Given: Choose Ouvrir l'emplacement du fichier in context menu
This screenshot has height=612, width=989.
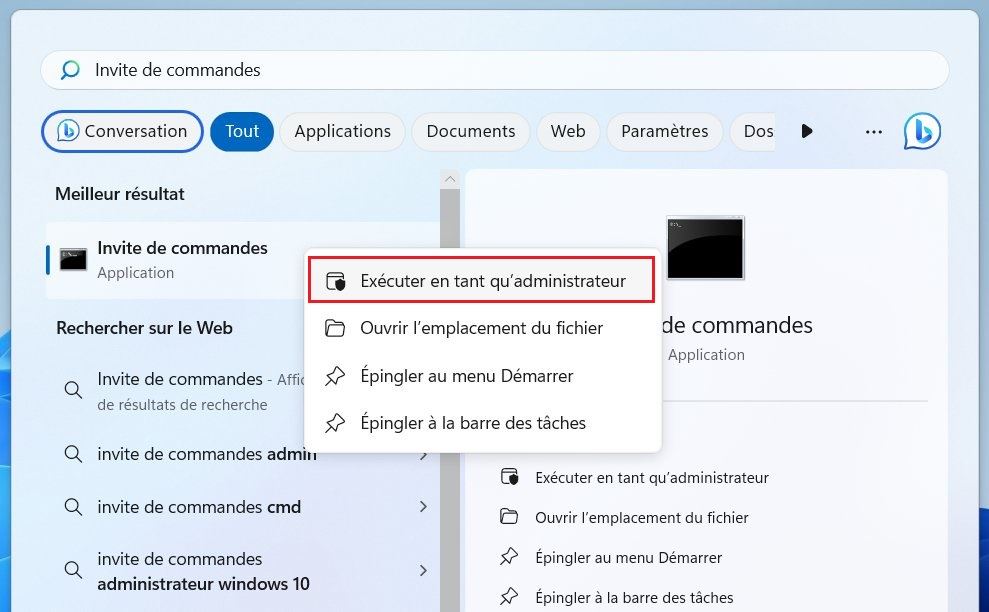Looking at the screenshot, I should coord(481,328).
